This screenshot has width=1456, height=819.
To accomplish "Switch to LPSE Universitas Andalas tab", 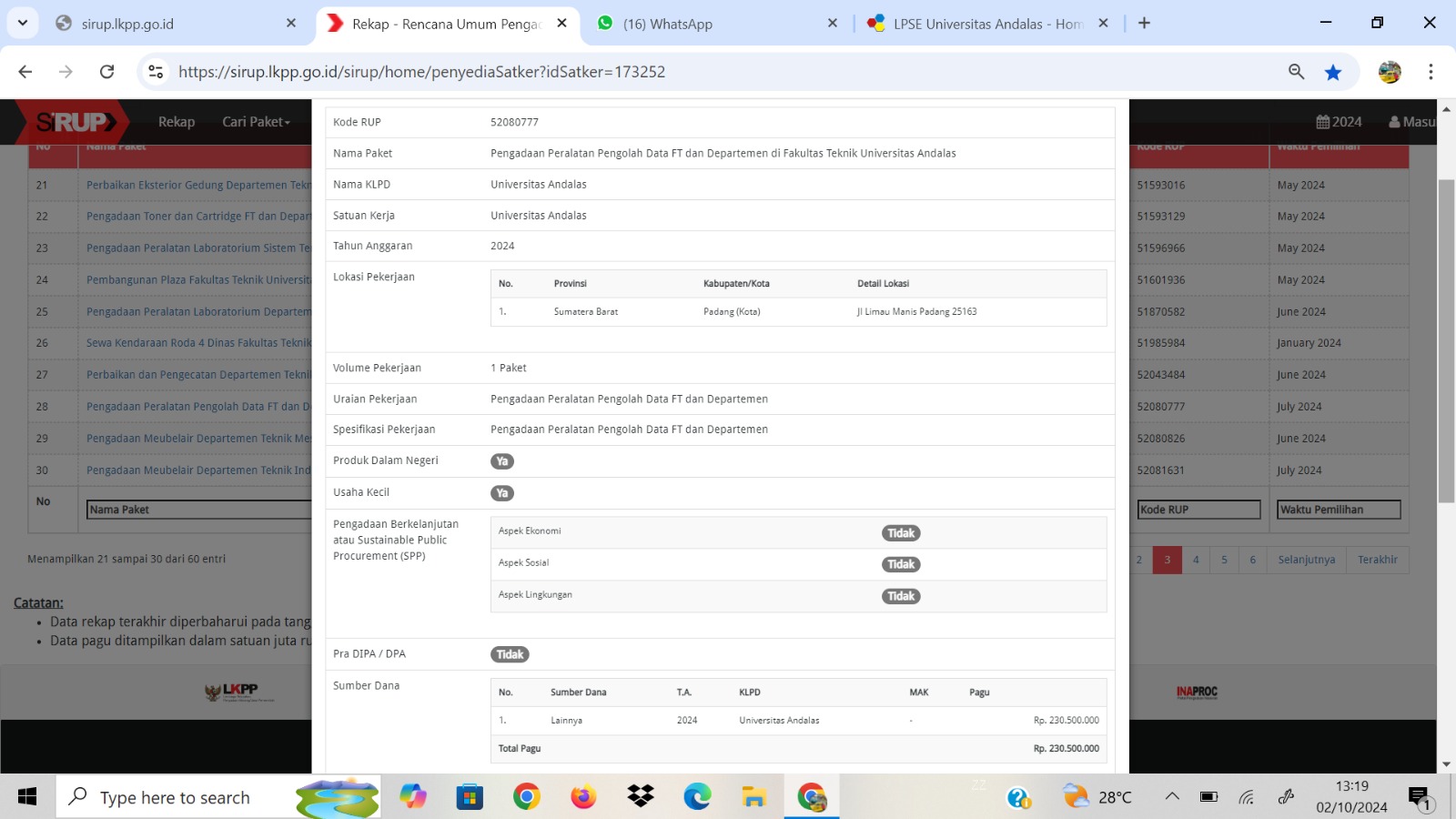I will 986,24.
